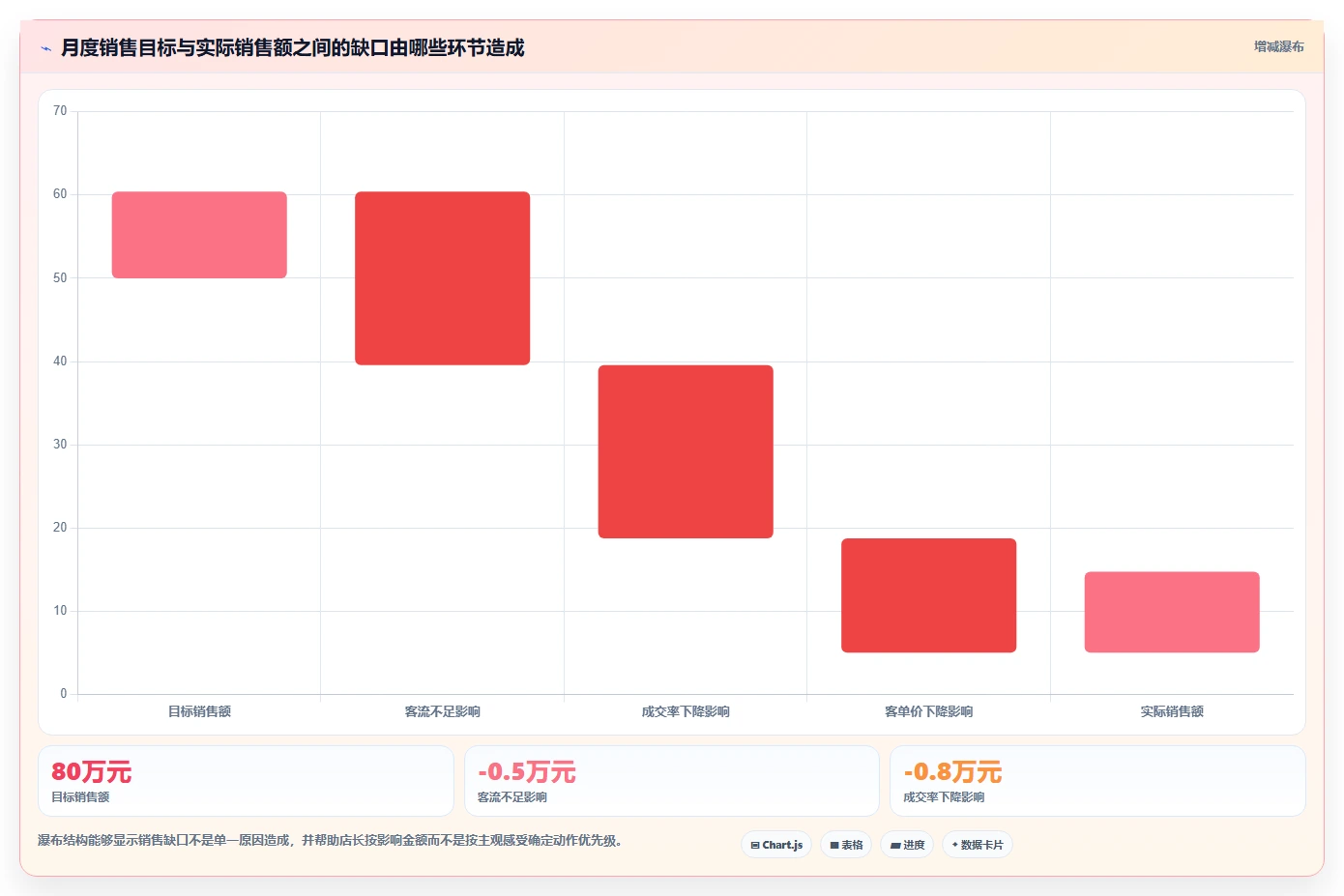Click the y-axis value 60
Viewport: 1344px width, 896px height.
(60, 194)
